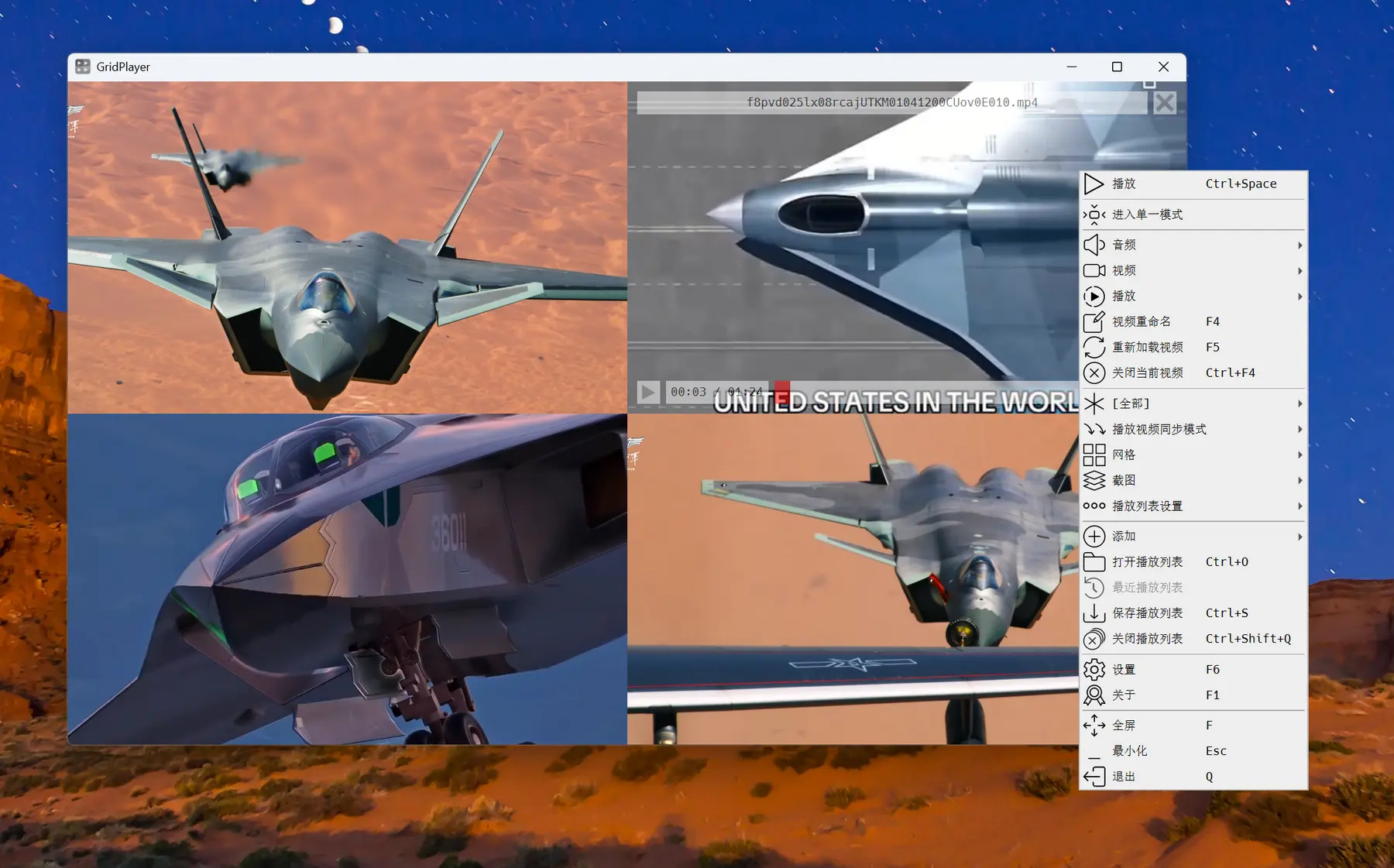The height and width of the screenshot is (868, 1394).
Task: Click the single mode icon (进入单一模式)
Action: [1094, 214]
